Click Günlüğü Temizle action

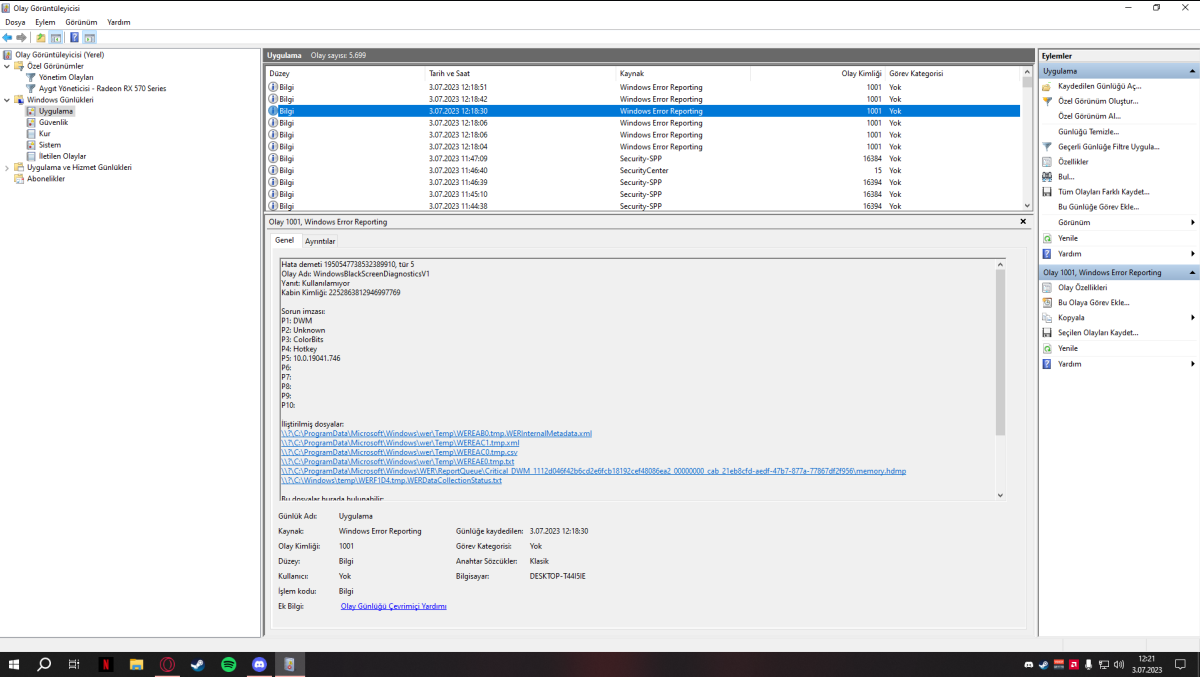coord(1088,131)
